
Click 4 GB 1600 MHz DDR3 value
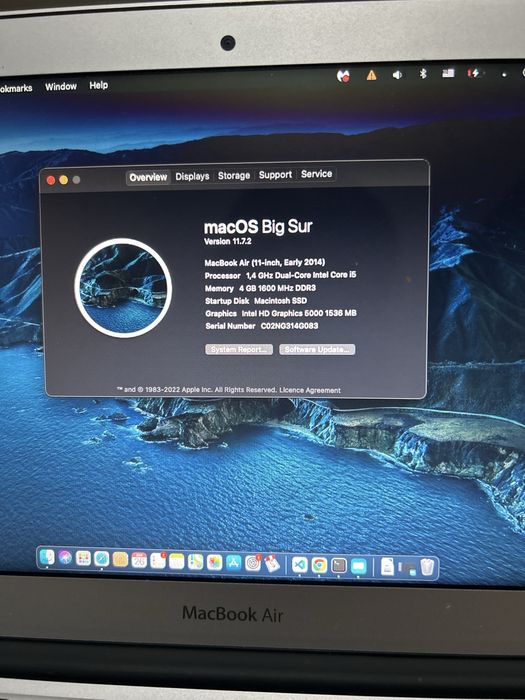[x=277, y=288]
